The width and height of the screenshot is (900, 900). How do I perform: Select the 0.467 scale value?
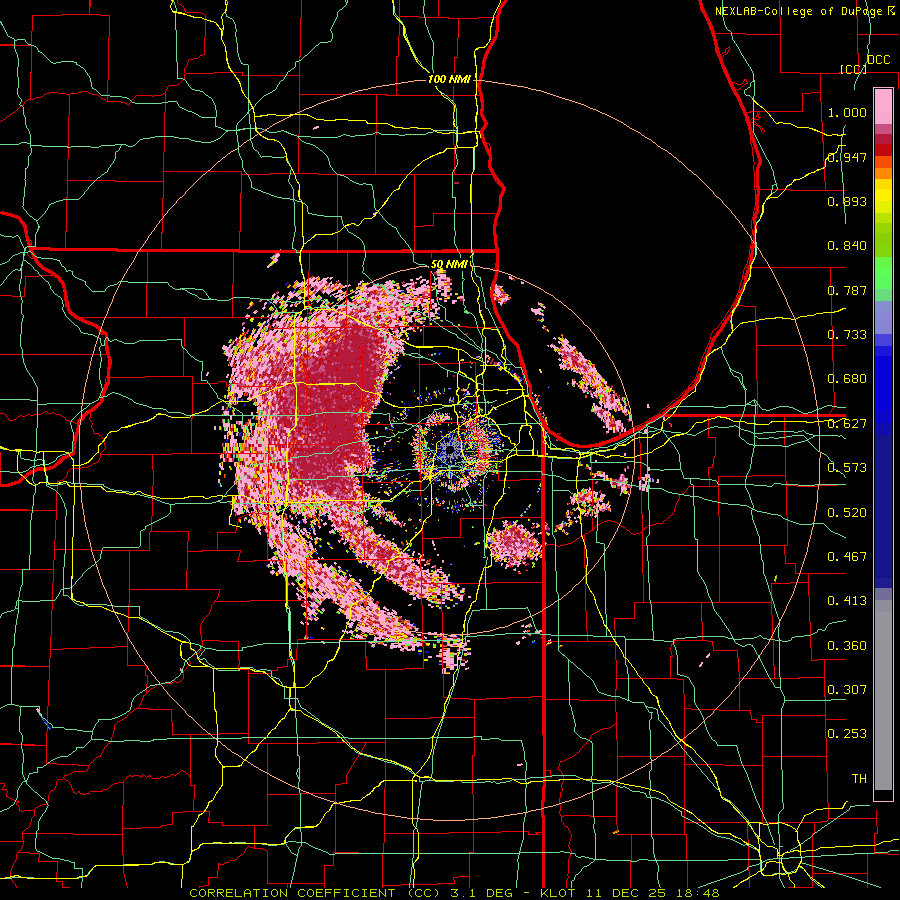pyautogui.click(x=847, y=557)
